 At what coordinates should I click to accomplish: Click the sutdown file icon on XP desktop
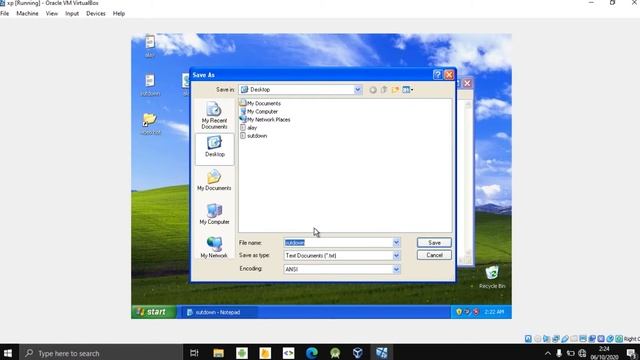click(x=150, y=84)
